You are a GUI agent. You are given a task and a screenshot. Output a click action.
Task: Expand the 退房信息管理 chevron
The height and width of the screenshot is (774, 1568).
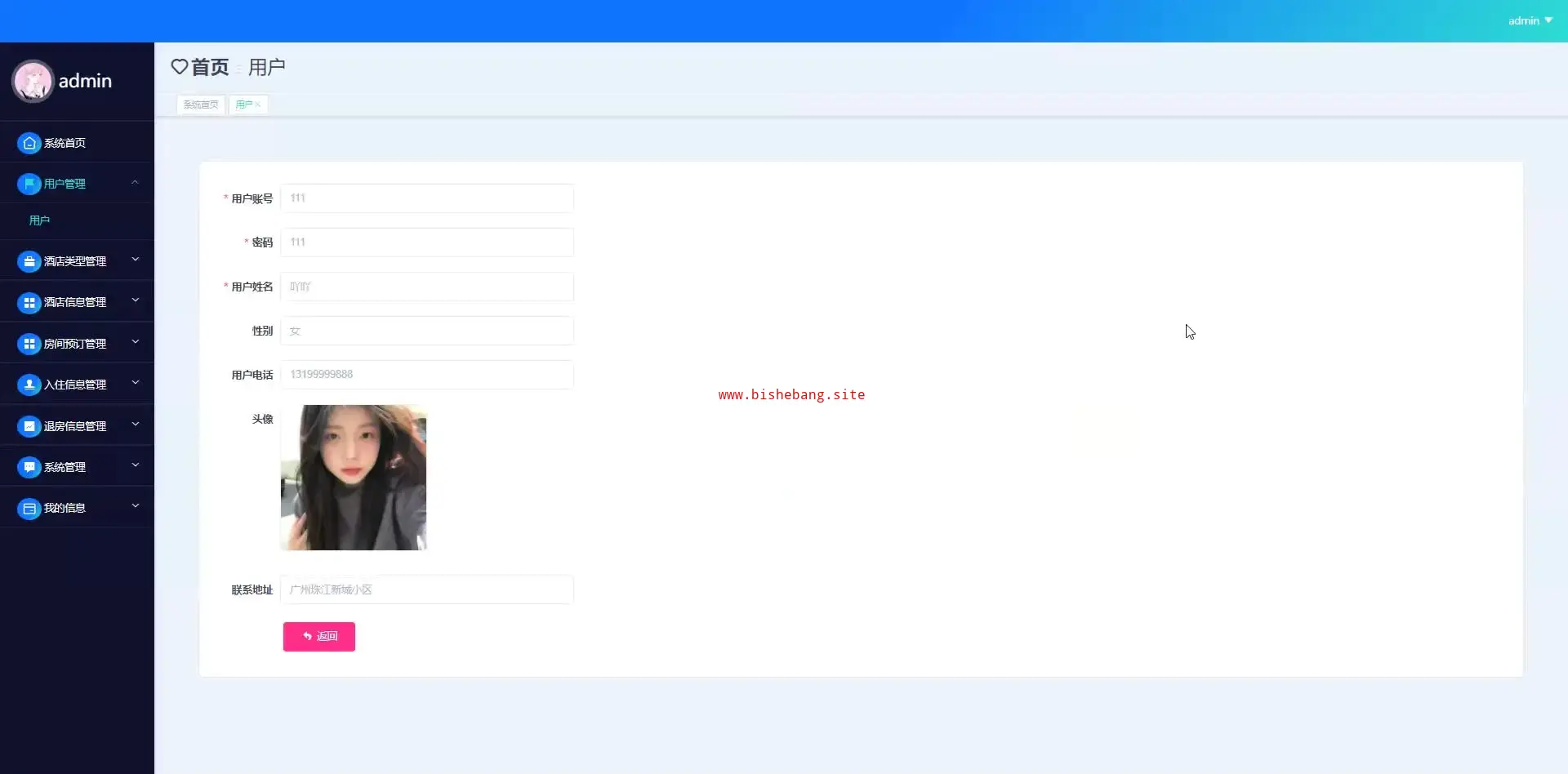[136, 425]
